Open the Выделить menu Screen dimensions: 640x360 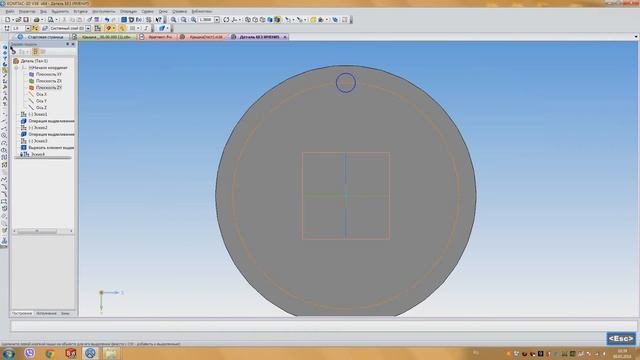(x=60, y=11)
